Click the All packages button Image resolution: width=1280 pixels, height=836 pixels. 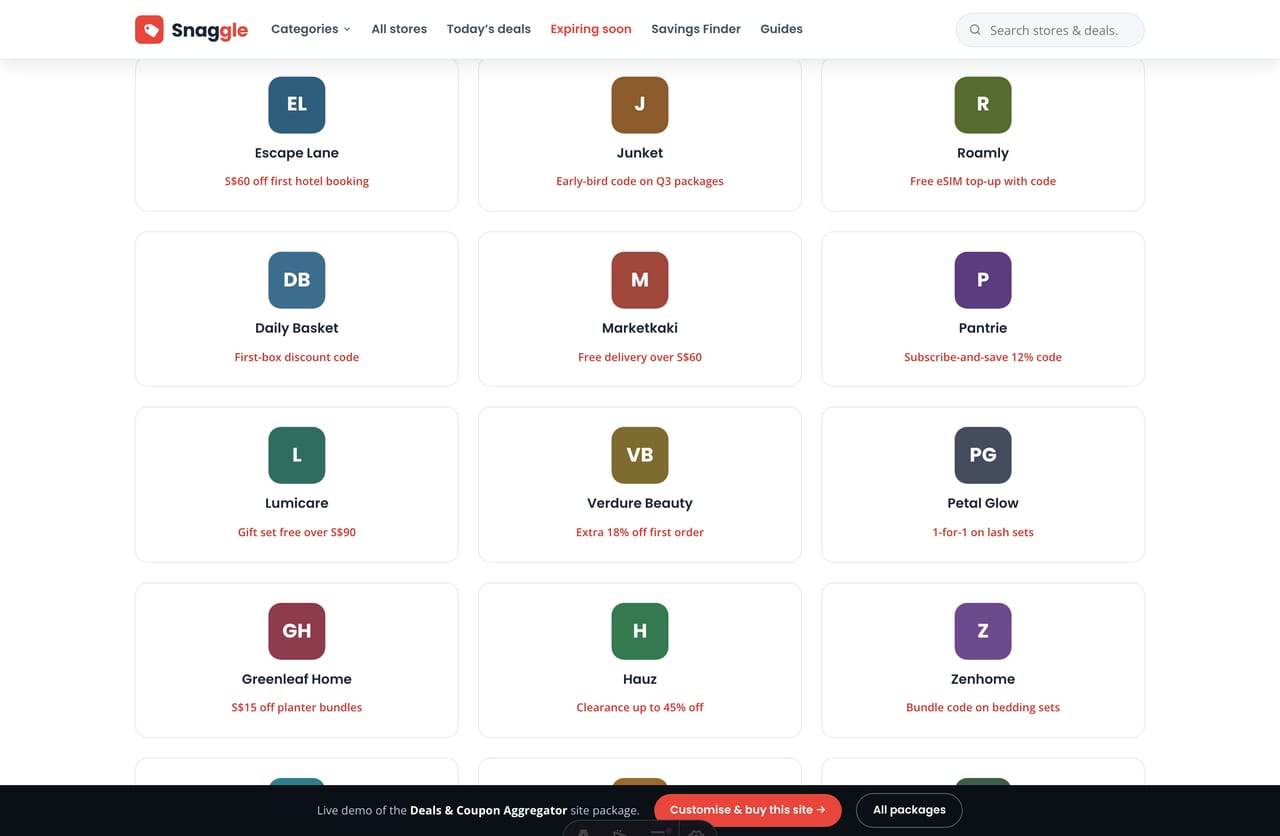coord(909,810)
